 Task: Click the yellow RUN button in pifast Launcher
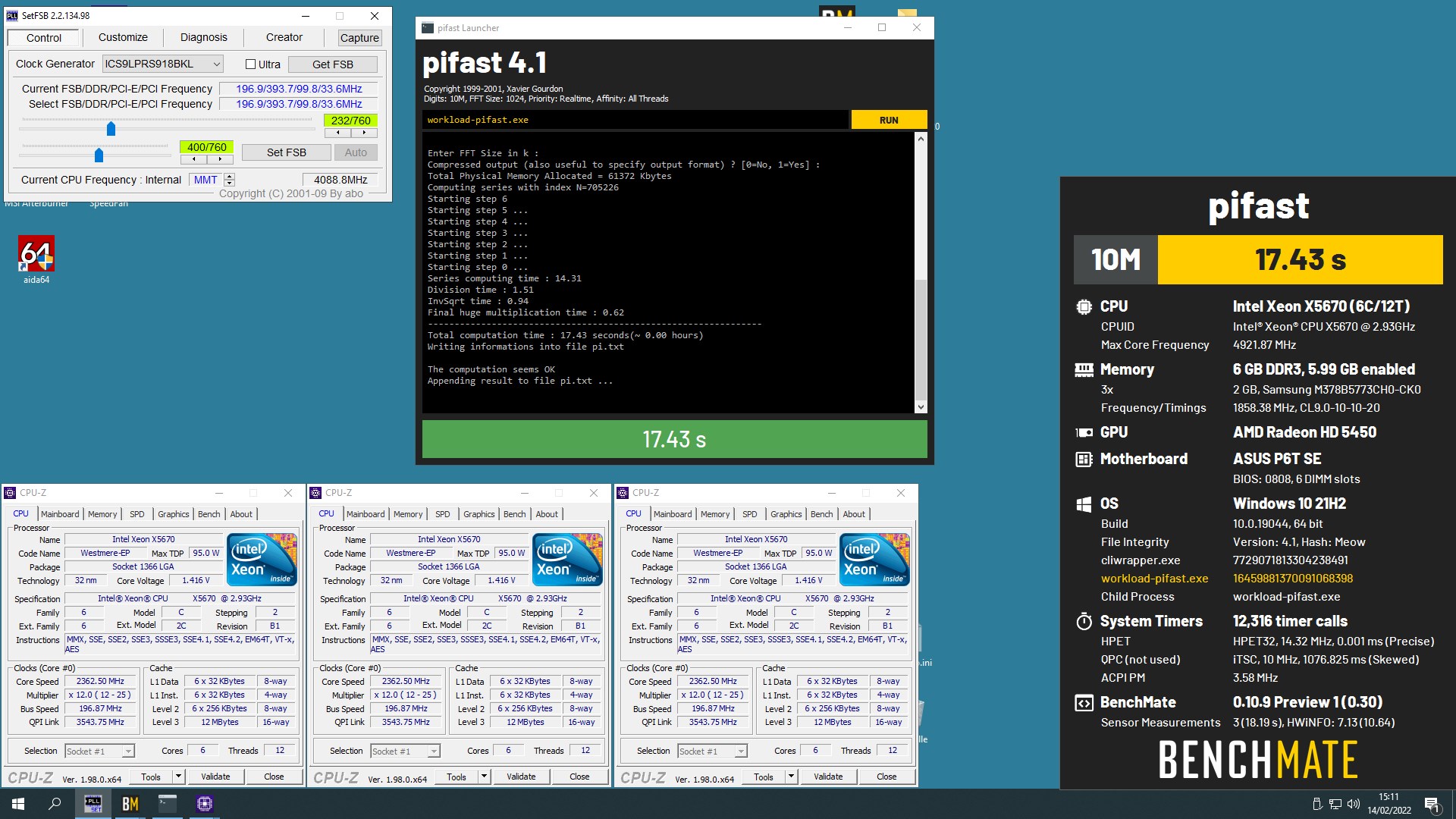pyautogui.click(x=889, y=120)
